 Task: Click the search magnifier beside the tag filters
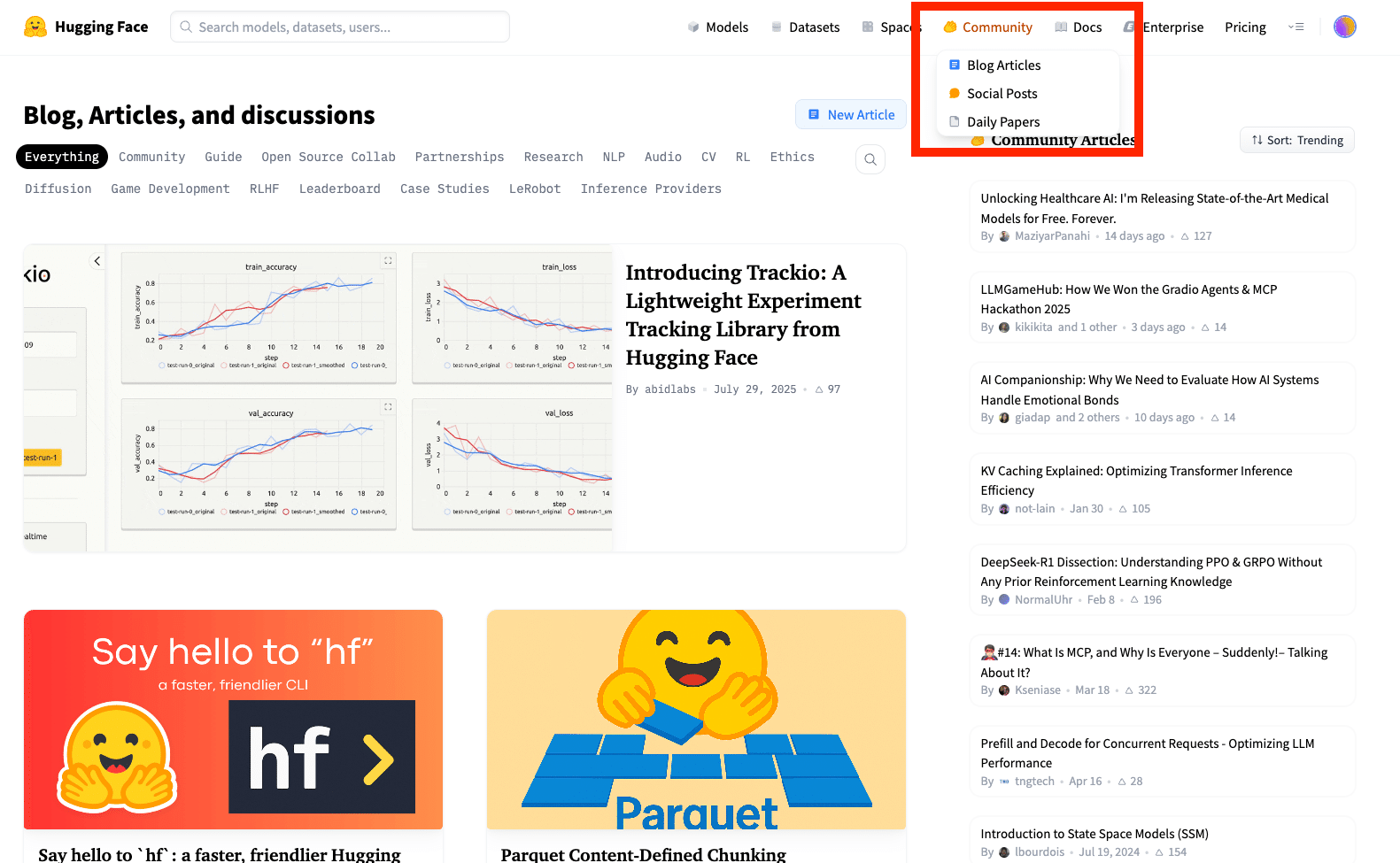870,159
